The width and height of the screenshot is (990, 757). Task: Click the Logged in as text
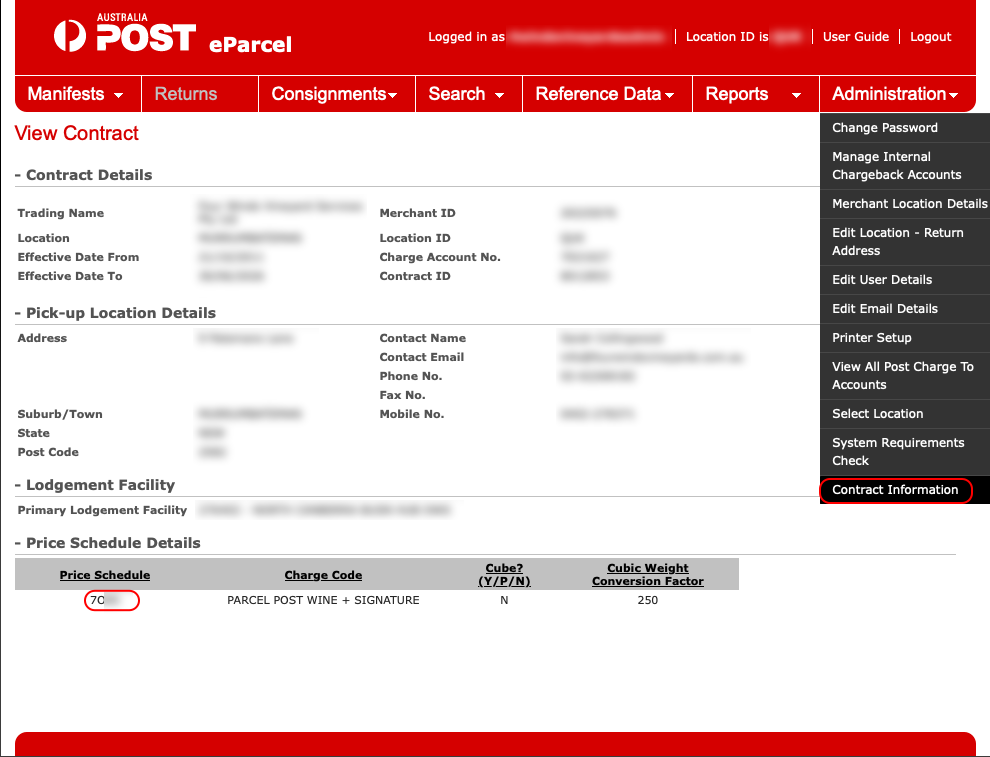tap(467, 37)
